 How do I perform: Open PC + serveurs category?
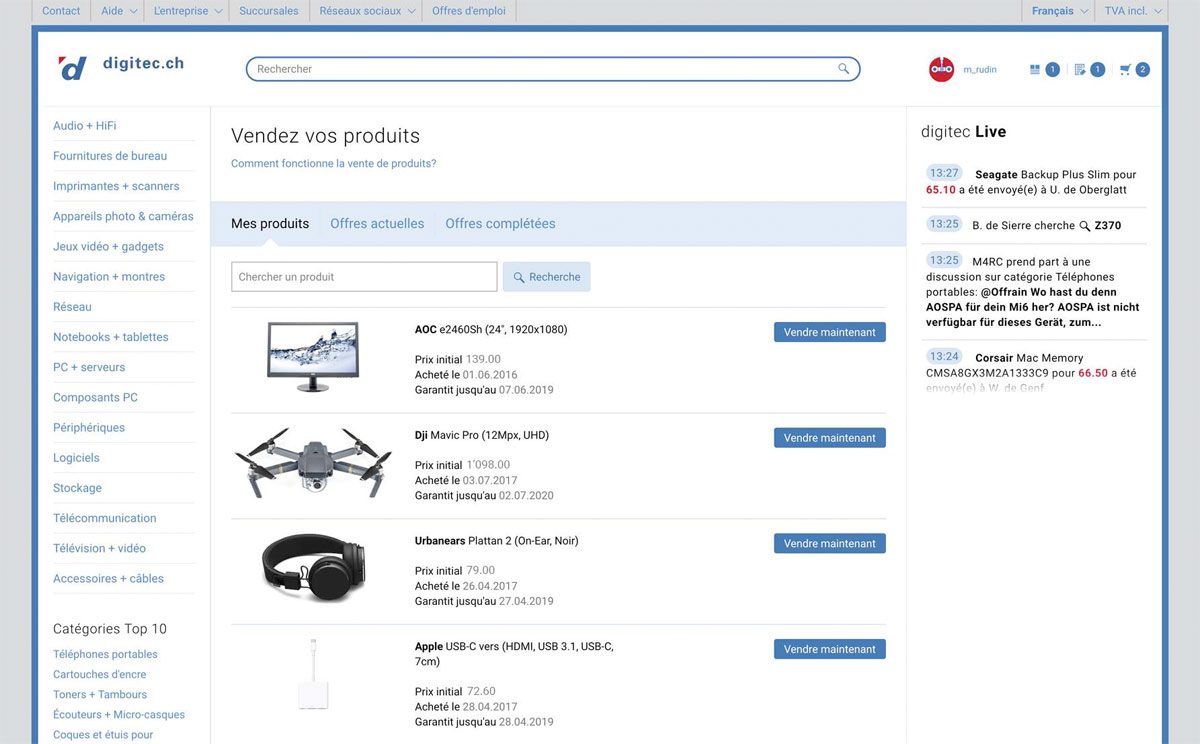pyautogui.click(x=89, y=367)
